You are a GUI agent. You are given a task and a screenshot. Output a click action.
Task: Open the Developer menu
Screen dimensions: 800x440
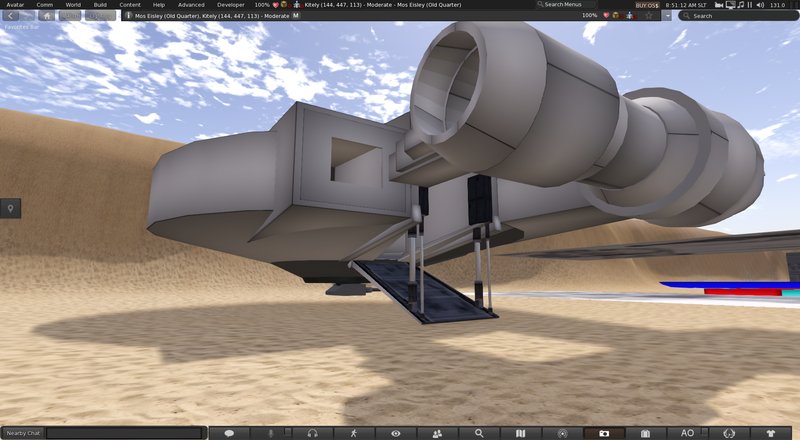pos(231,5)
